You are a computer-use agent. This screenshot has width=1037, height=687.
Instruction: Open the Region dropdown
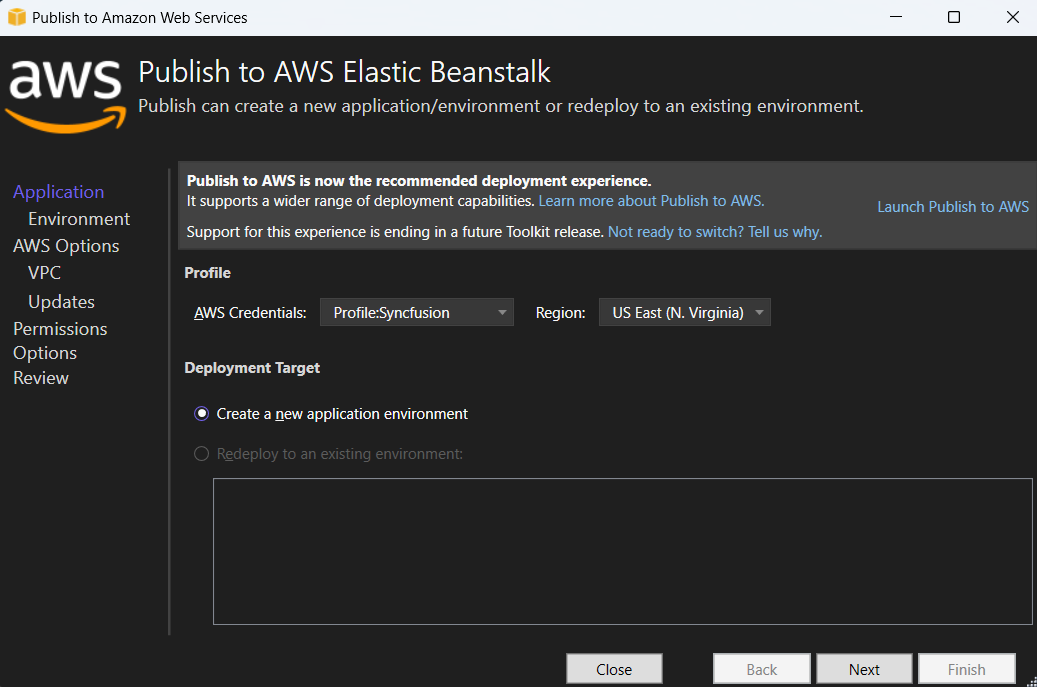pos(684,313)
